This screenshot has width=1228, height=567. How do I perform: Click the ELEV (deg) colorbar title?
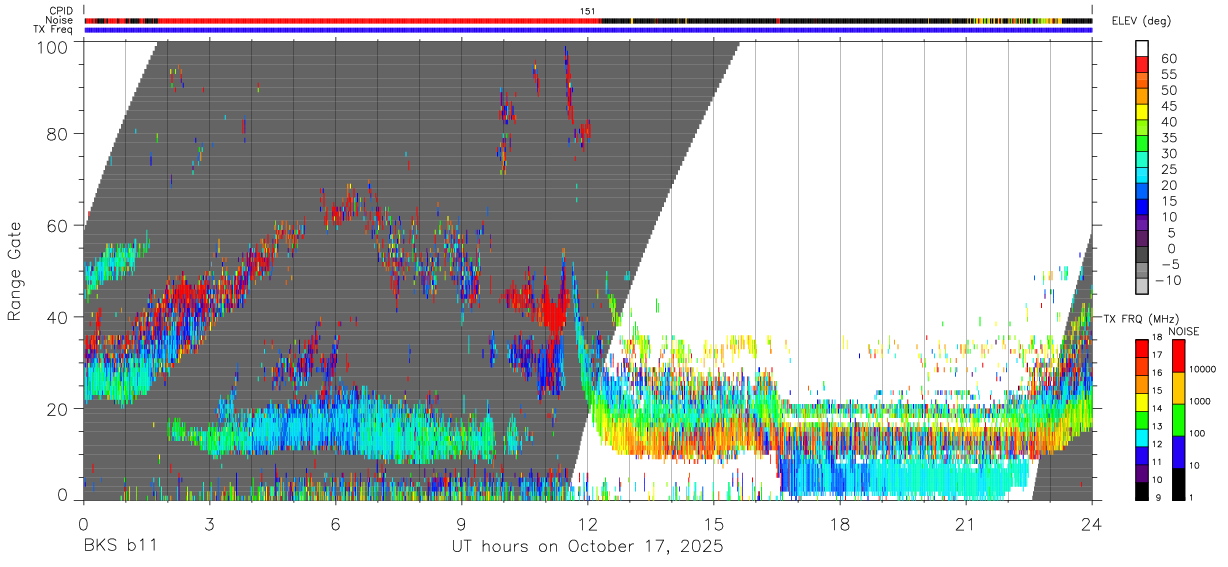pyautogui.click(x=1141, y=21)
